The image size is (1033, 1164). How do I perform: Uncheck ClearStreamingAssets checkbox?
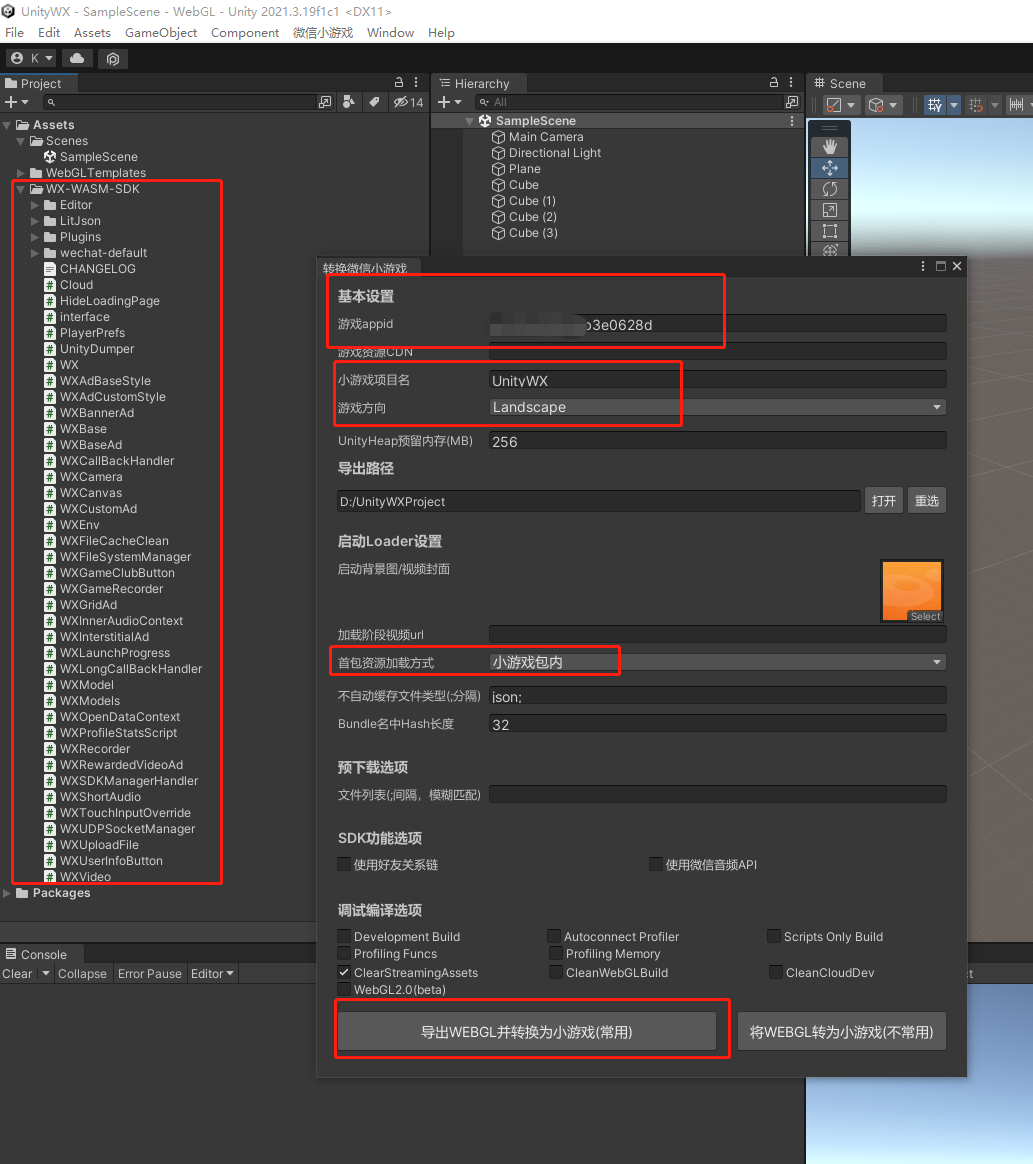click(x=344, y=972)
